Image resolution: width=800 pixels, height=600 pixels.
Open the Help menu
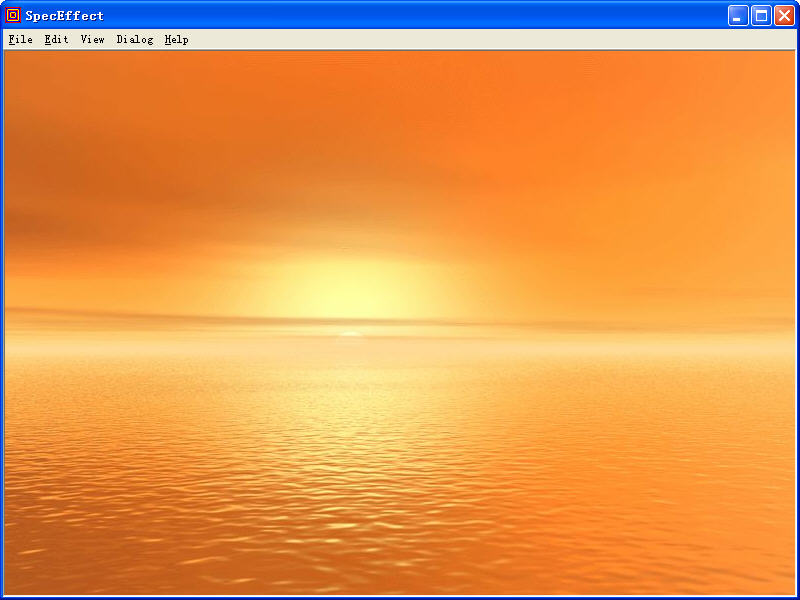(x=177, y=40)
